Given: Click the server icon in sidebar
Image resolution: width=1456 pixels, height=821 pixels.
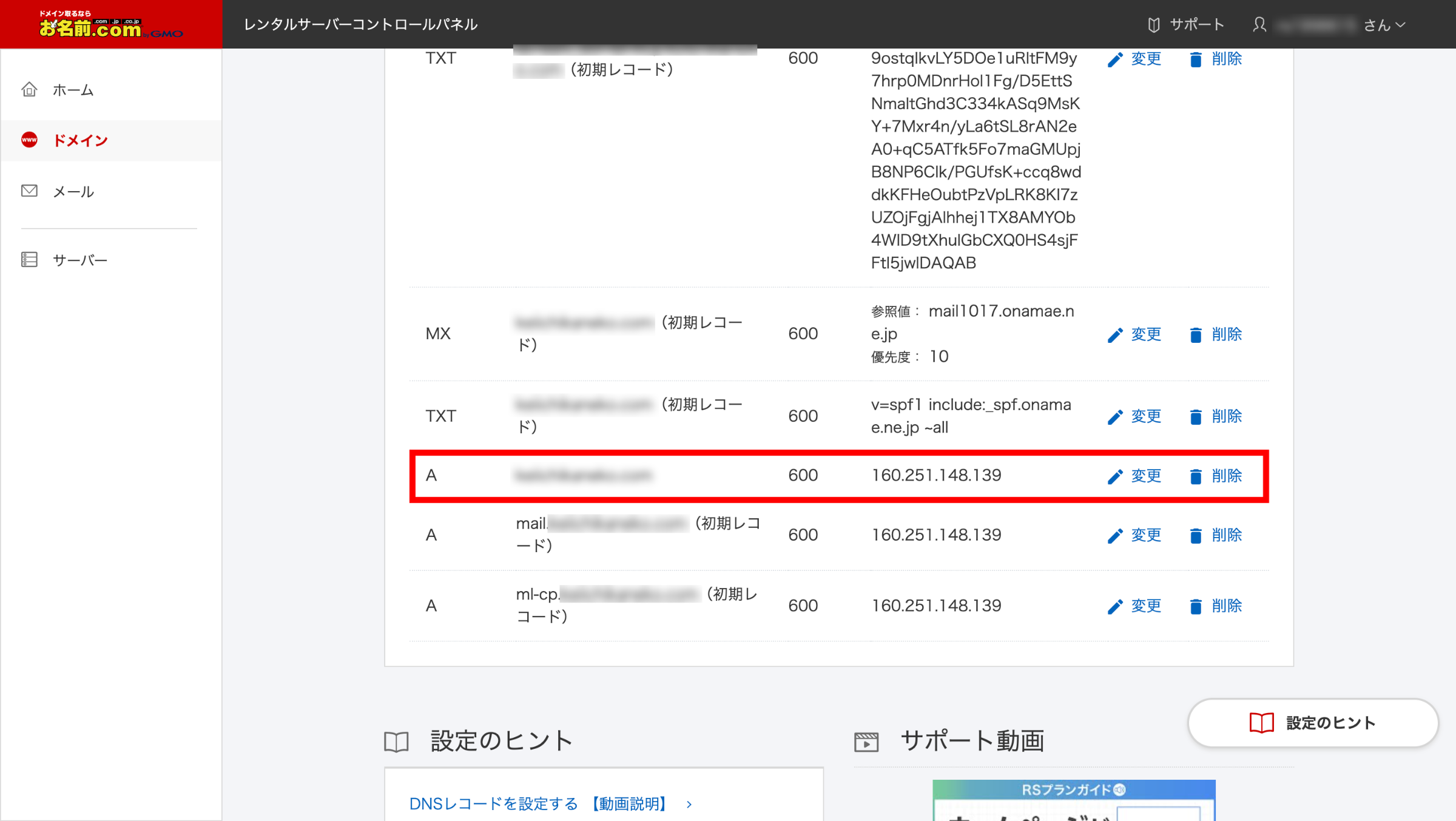Looking at the screenshot, I should point(29,260).
